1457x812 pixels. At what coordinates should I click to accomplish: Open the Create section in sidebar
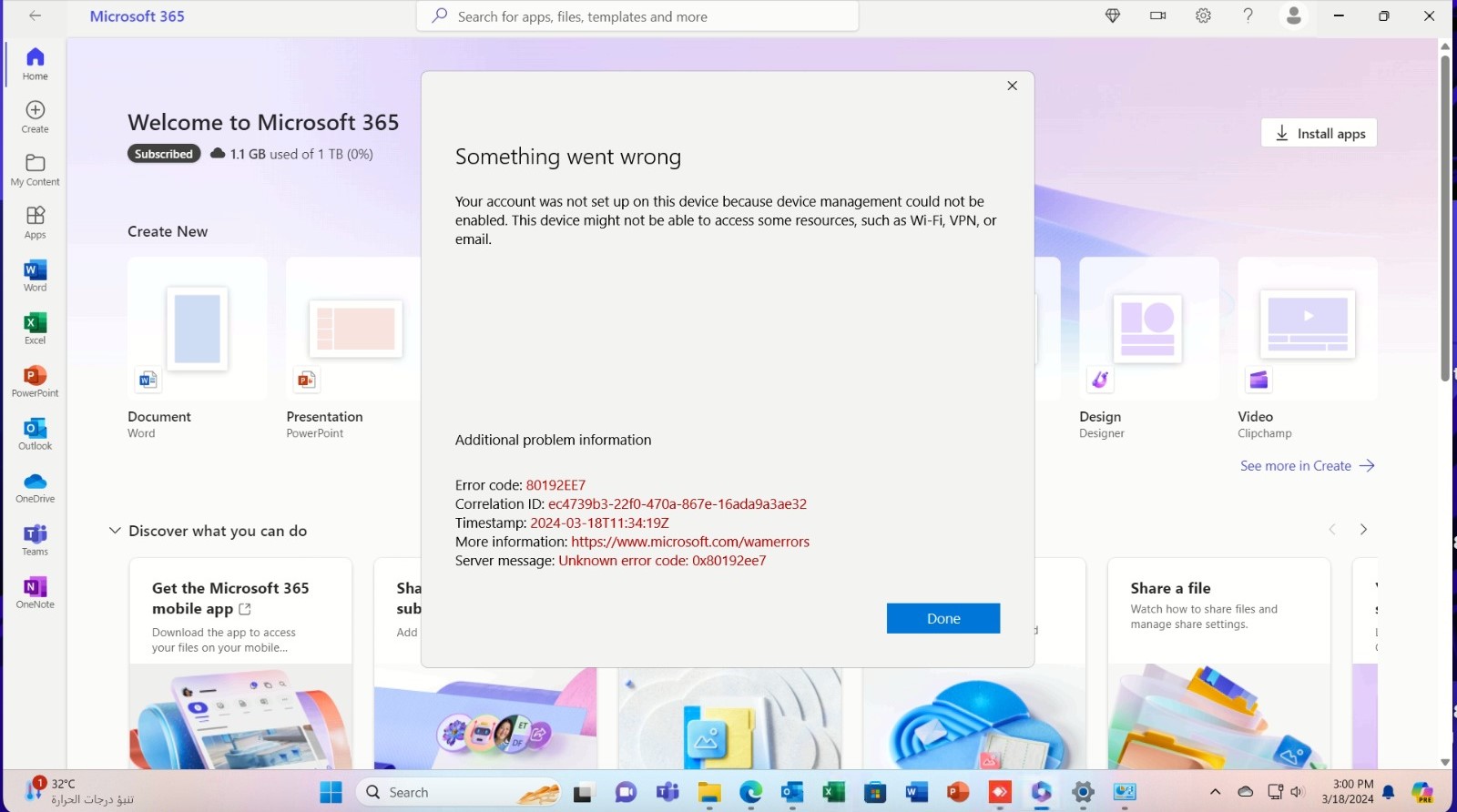[x=35, y=117]
